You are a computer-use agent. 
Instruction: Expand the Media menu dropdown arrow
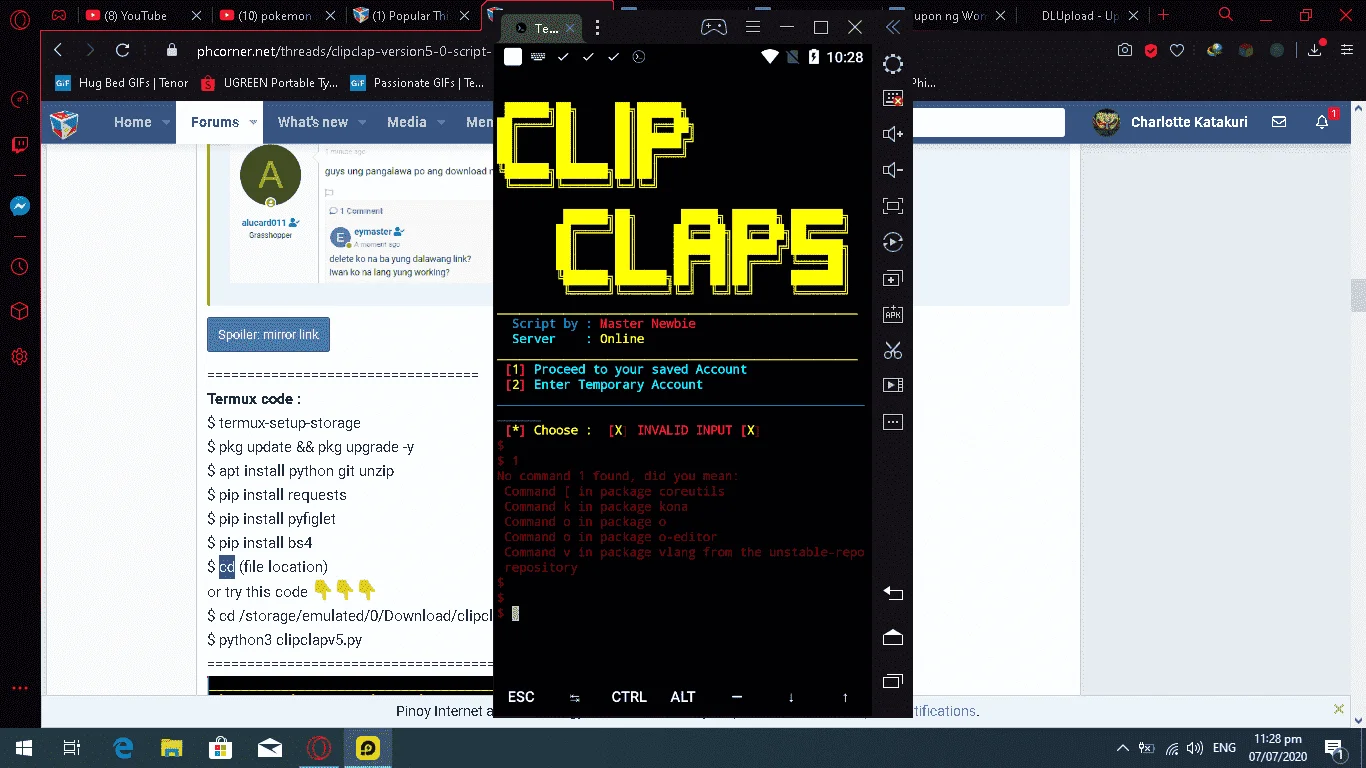(x=440, y=123)
